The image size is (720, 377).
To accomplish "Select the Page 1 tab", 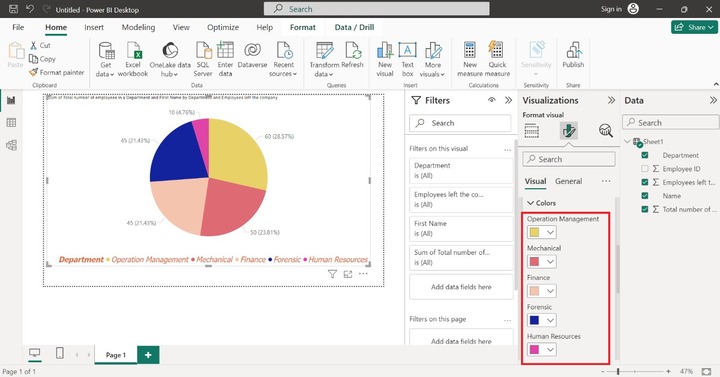I will 116,355.
